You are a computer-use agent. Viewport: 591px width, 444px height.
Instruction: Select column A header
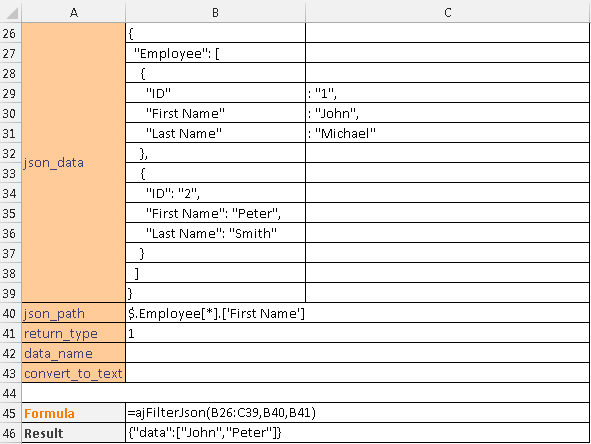pyautogui.click(x=74, y=13)
